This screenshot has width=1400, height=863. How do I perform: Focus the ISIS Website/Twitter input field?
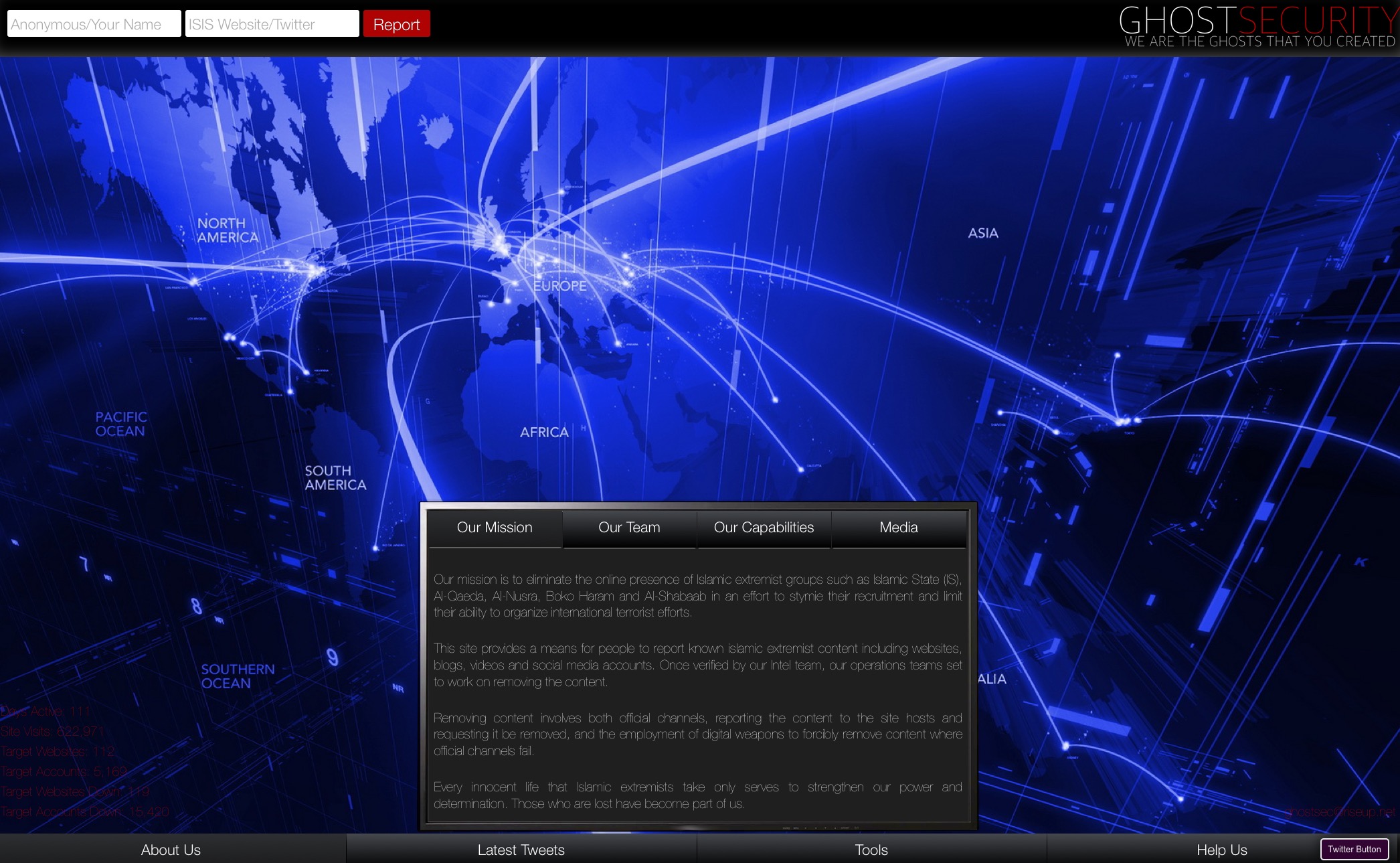click(x=272, y=24)
